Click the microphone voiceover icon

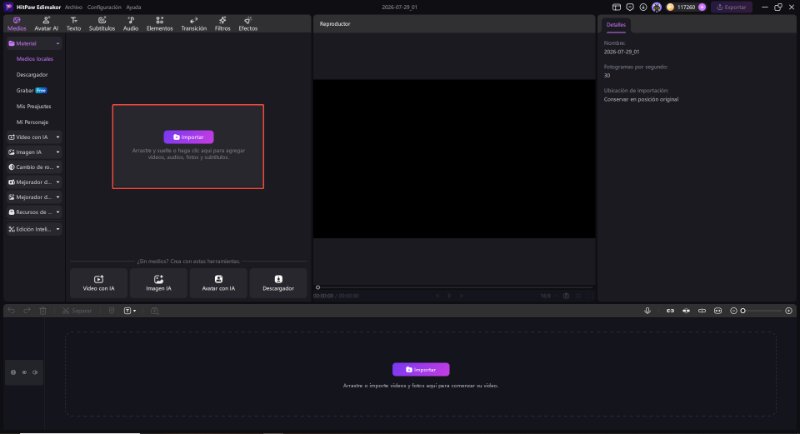point(647,311)
